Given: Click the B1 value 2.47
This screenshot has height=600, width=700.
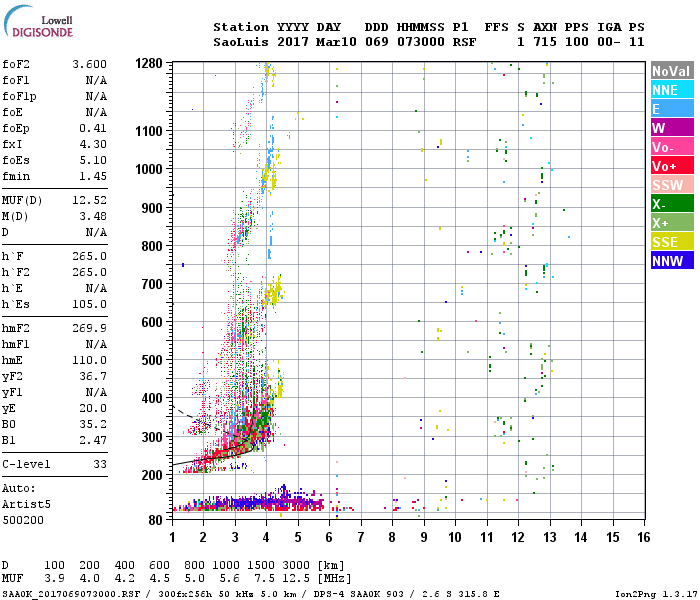Looking at the screenshot, I should 93,440.
